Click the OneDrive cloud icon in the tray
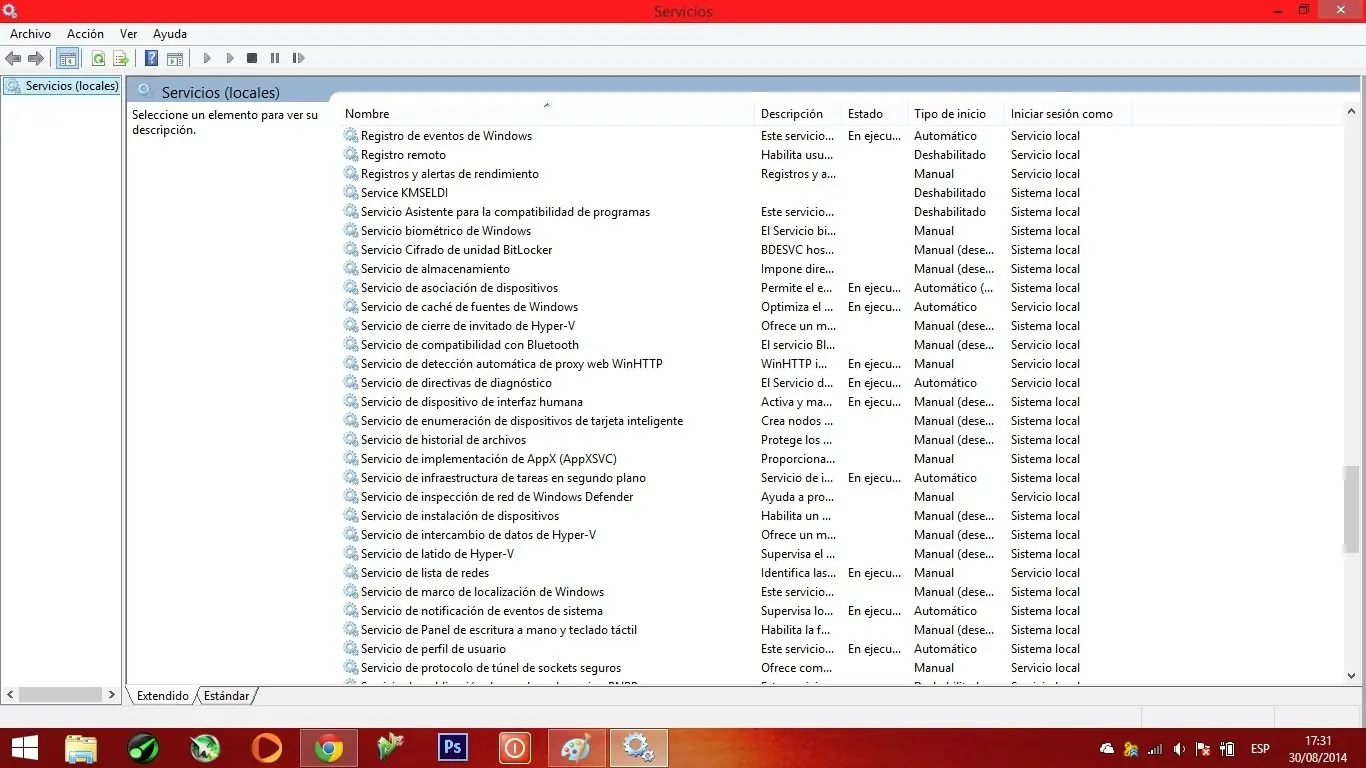Viewport: 1366px width, 768px height. point(1107,749)
